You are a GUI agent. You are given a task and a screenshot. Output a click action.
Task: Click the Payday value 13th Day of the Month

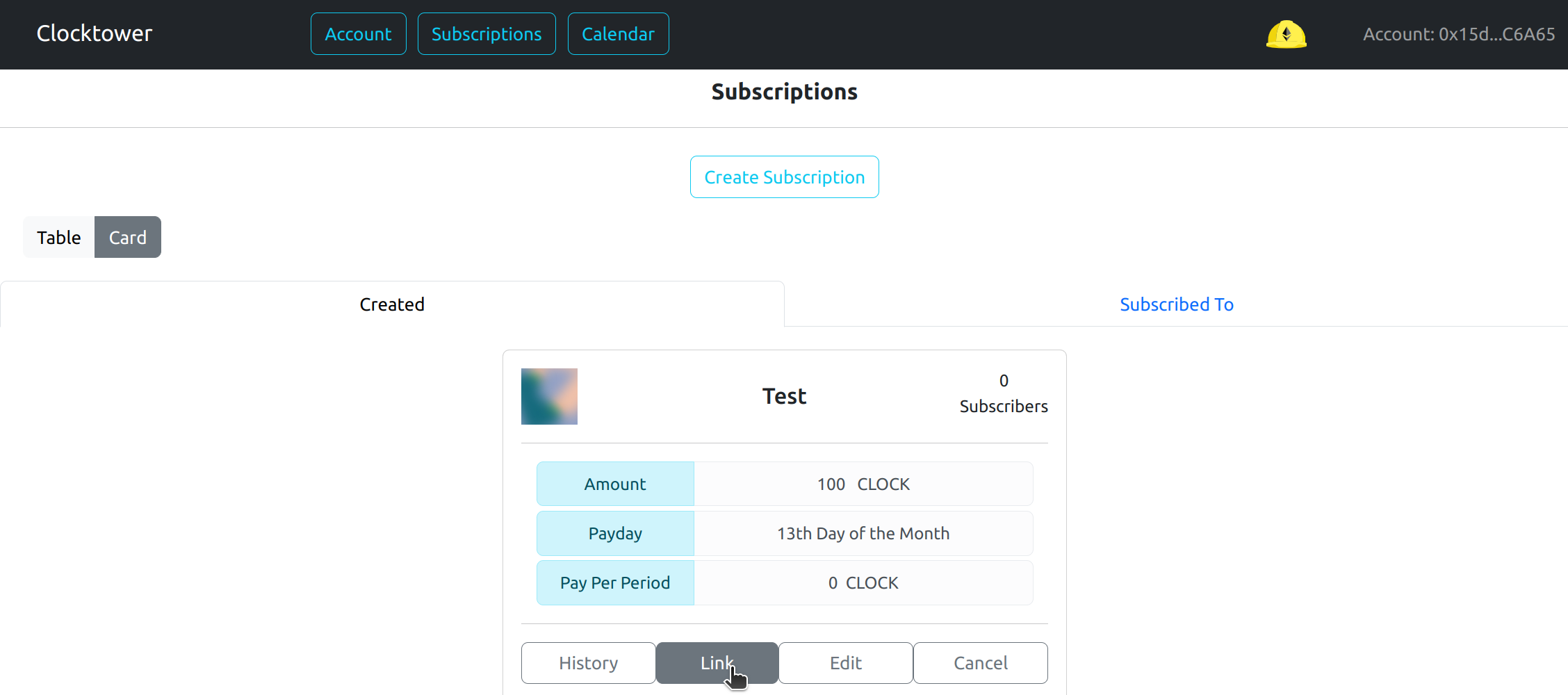(863, 533)
